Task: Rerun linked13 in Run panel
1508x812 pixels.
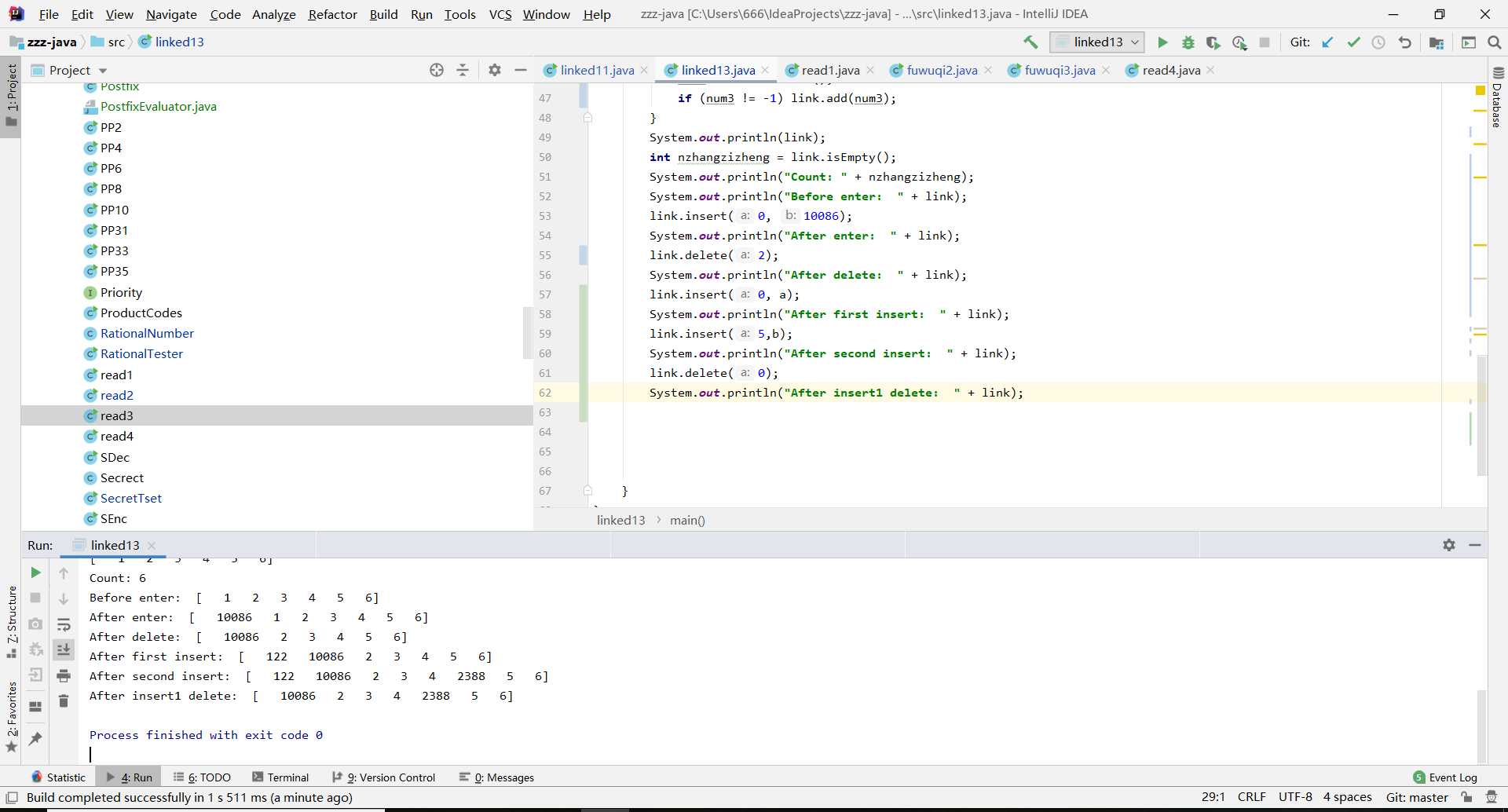Action: click(x=35, y=572)
